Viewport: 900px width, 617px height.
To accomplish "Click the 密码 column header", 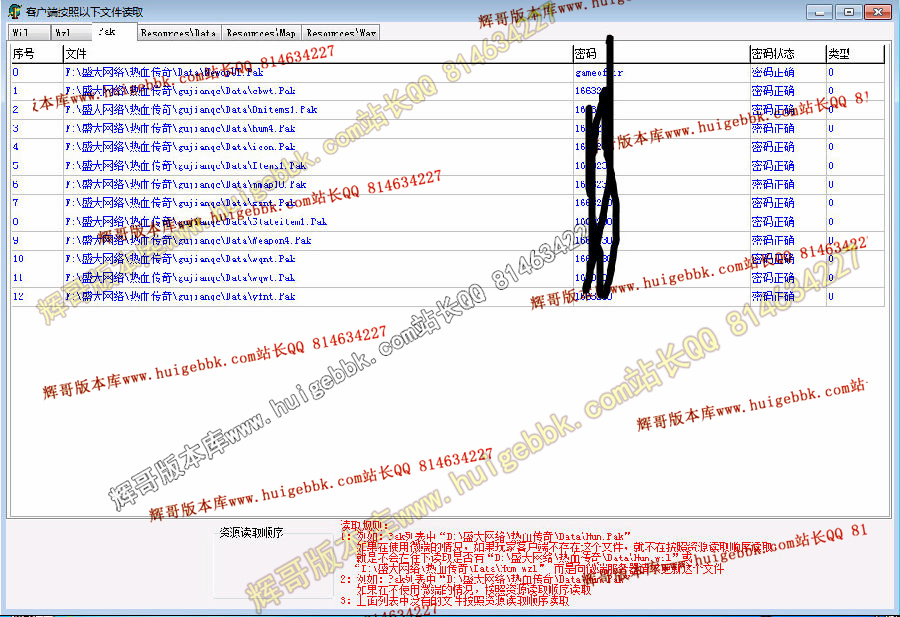I will [x=661, y=53].
